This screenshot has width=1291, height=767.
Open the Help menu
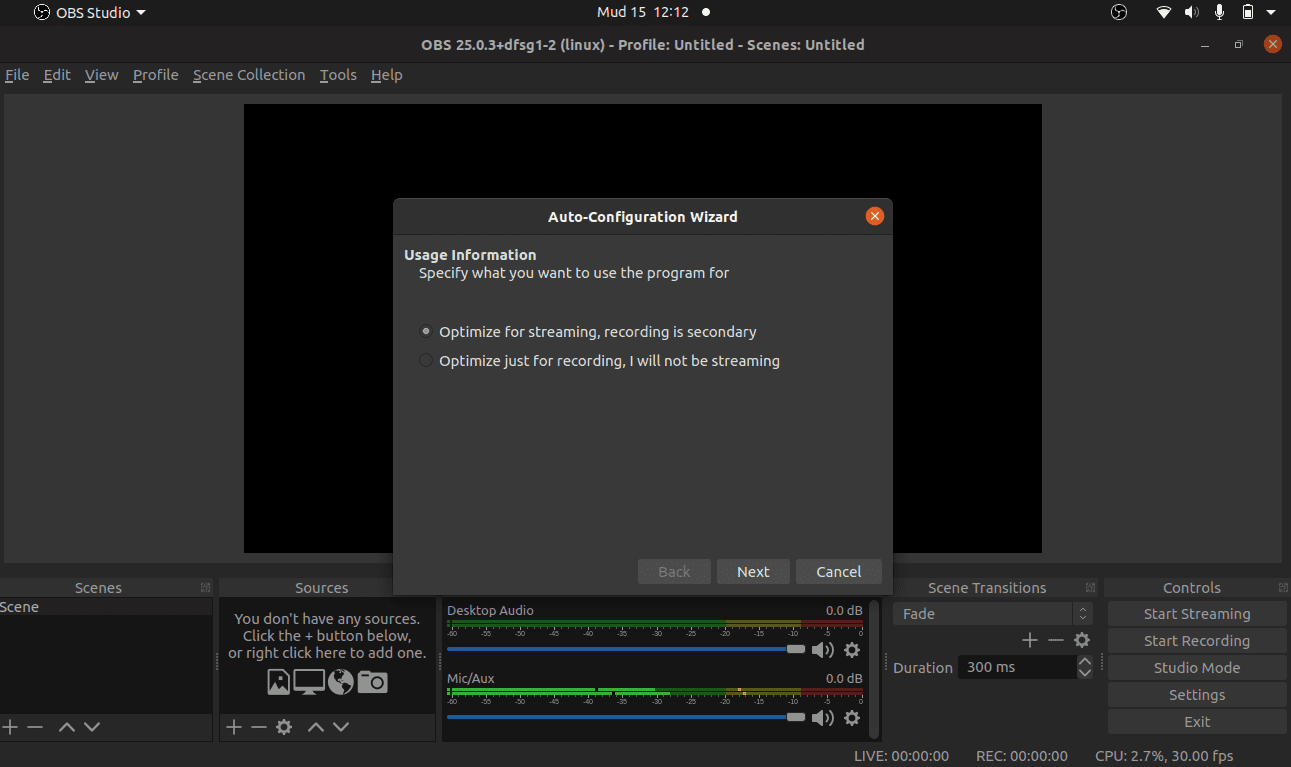pyautogui.click(x=386, y=75)
